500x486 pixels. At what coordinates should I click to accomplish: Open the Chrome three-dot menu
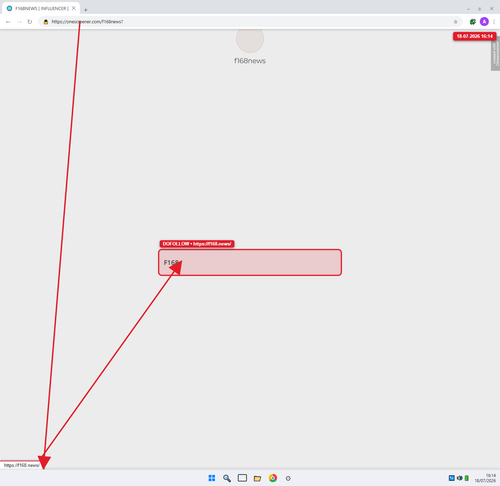[494, 22]
